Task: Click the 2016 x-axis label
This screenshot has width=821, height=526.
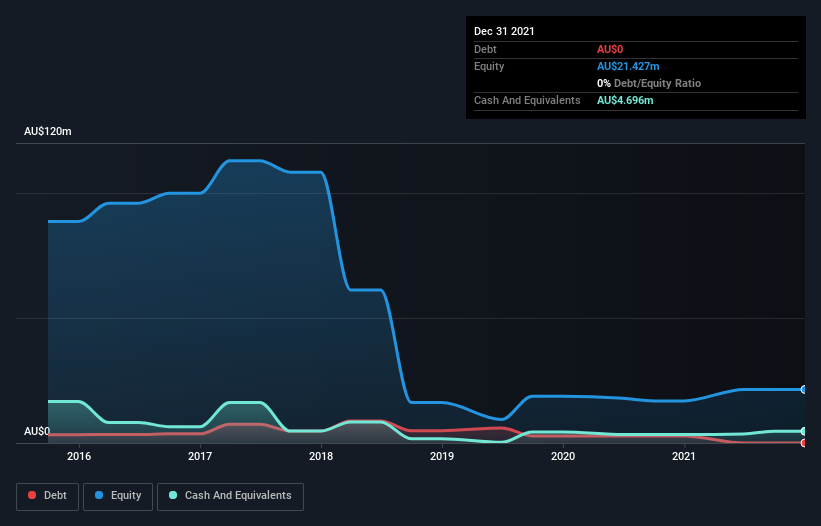Action: coord(79,456)
